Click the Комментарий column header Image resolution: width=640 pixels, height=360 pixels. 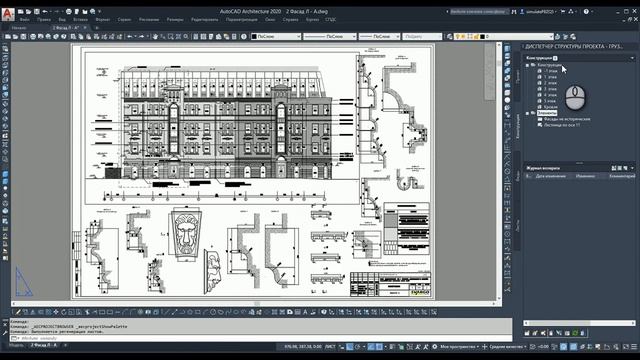[x=622, y=176]
